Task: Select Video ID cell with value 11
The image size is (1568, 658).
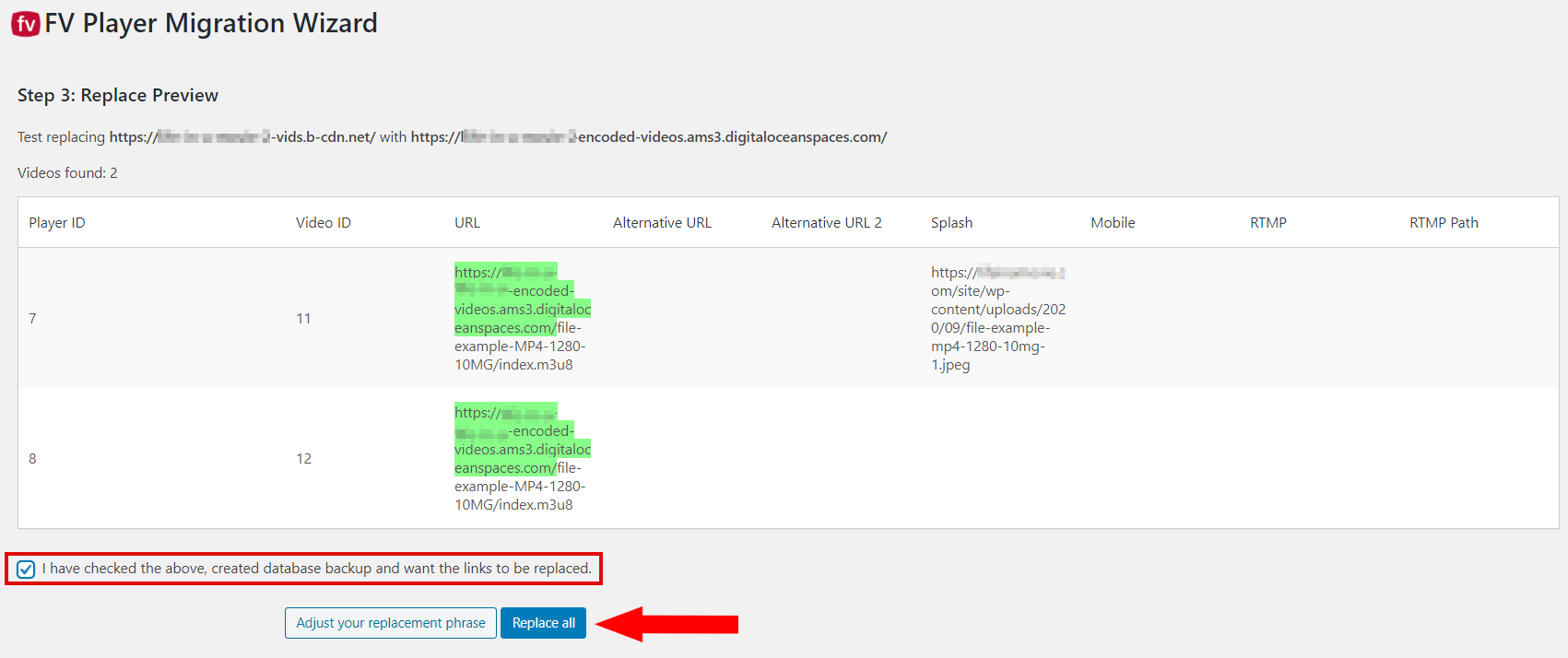Action: click(x=303, y=319)
